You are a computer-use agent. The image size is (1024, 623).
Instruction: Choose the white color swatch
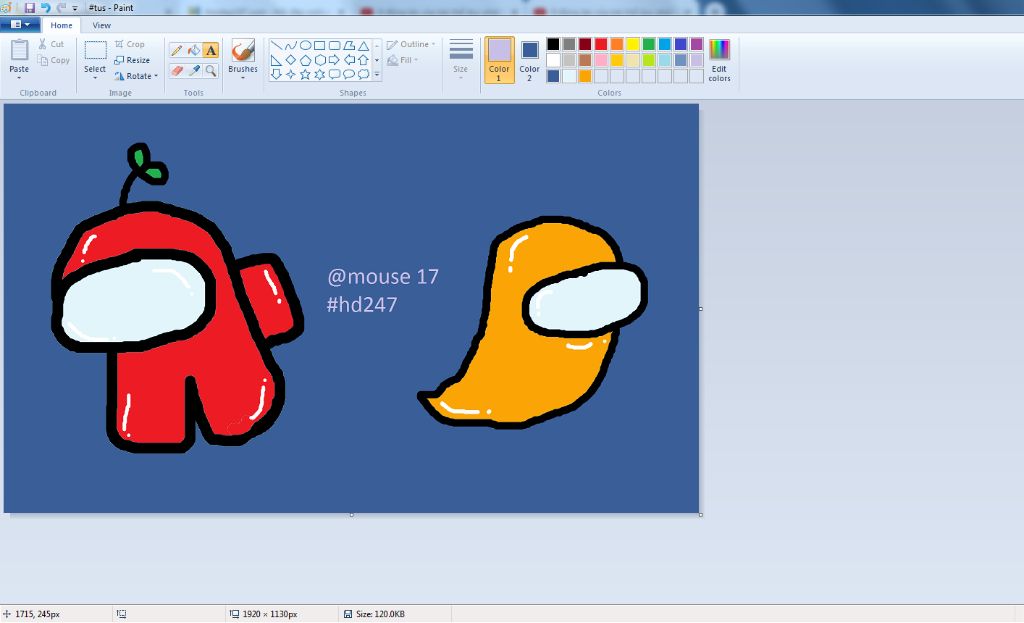(x=553, y=60)
